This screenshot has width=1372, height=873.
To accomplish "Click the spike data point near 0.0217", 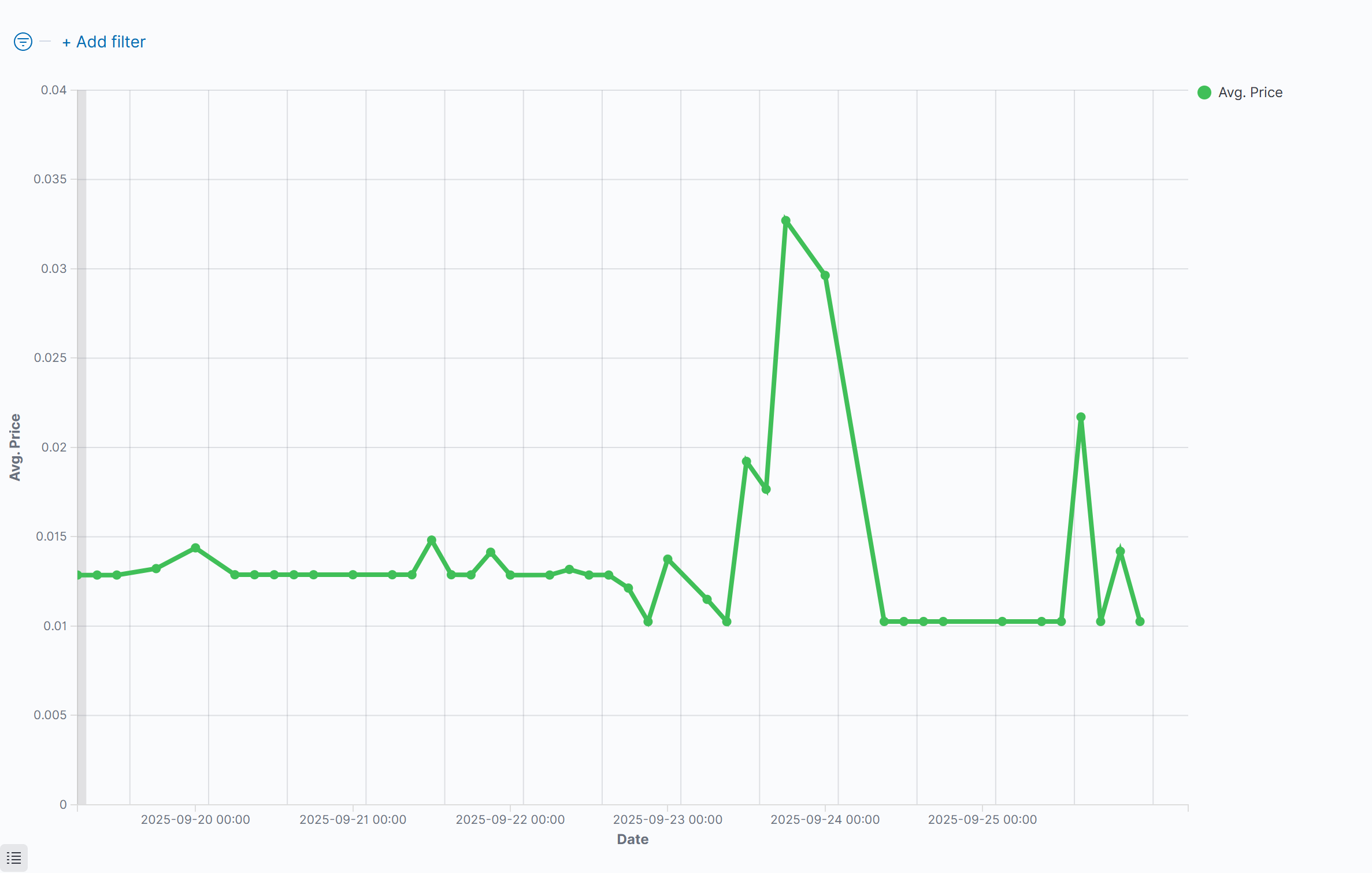I will point(1081,417).
